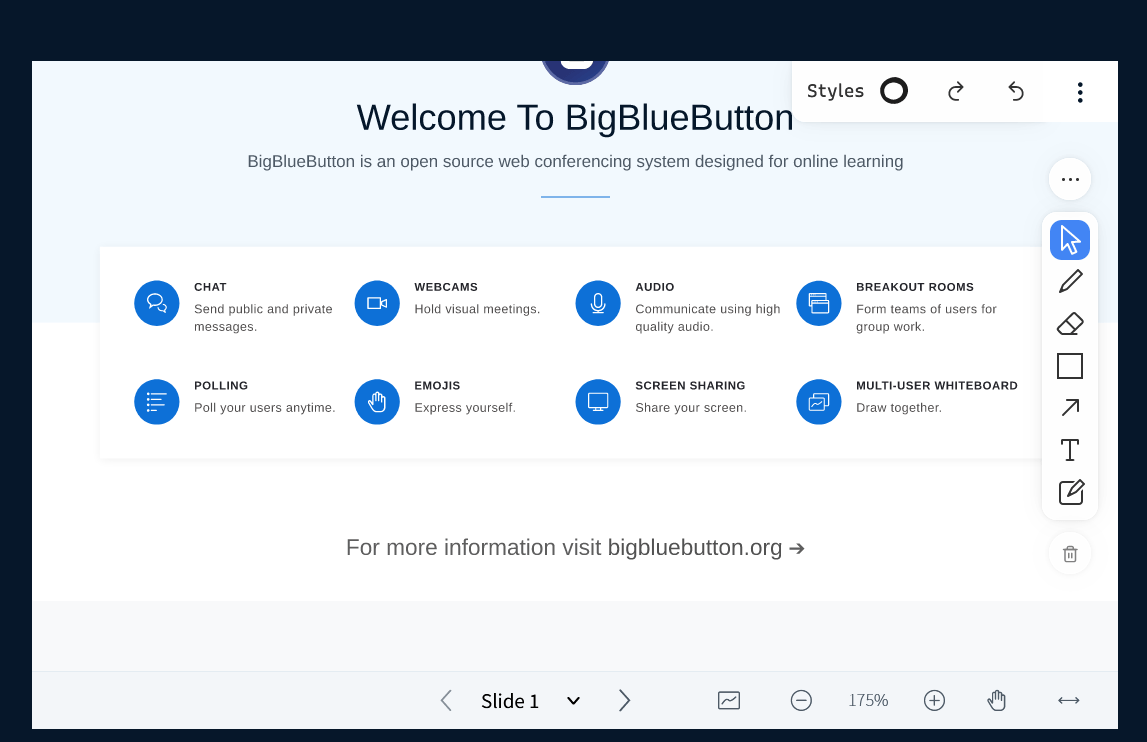This screenshot has height=742, width=1147.
Task: Go to the previous slide
Action: (446, 700)
